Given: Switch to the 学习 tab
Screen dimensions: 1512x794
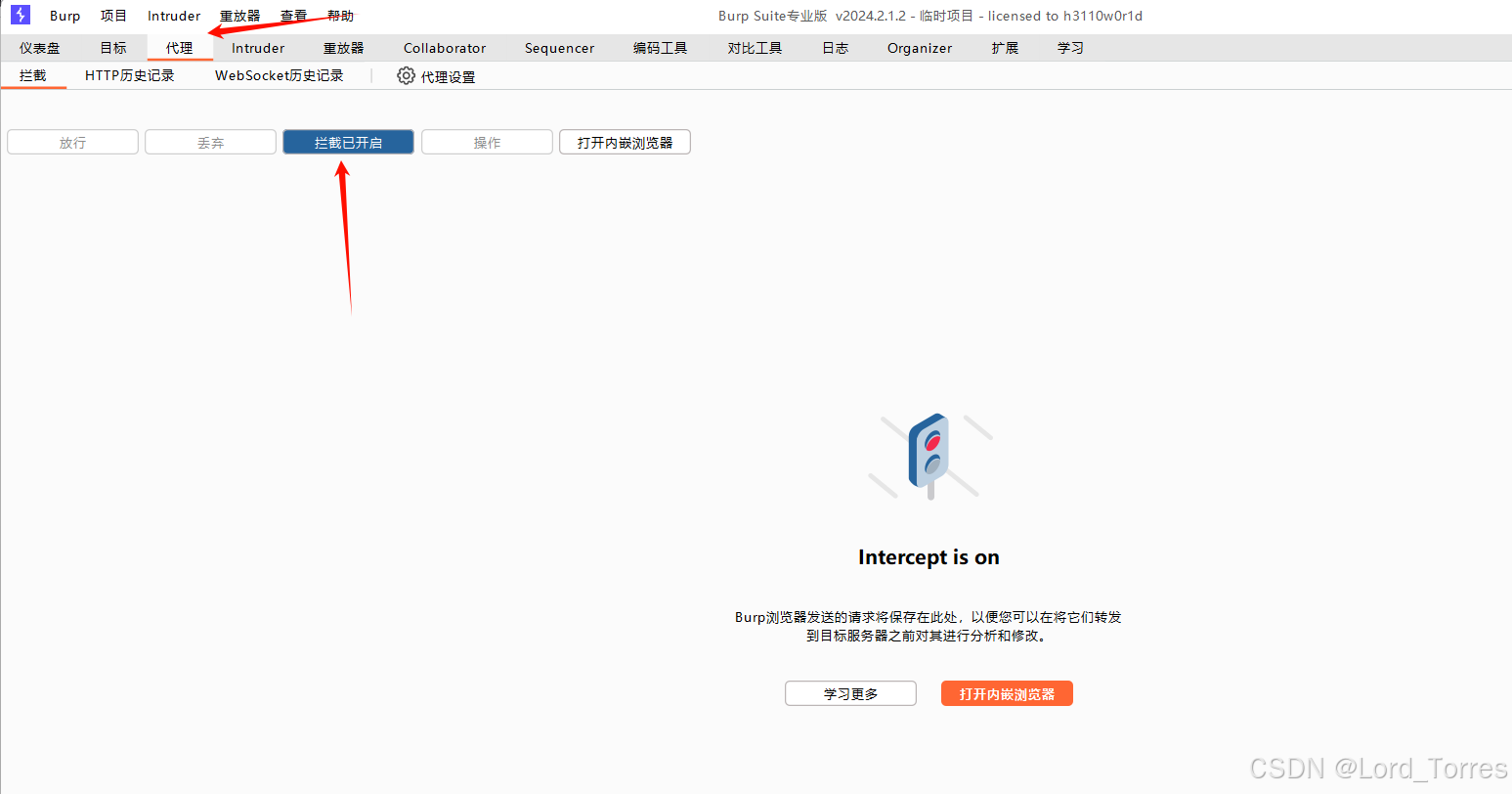Looking at the screenshot, I should [x=1070, y=48].
